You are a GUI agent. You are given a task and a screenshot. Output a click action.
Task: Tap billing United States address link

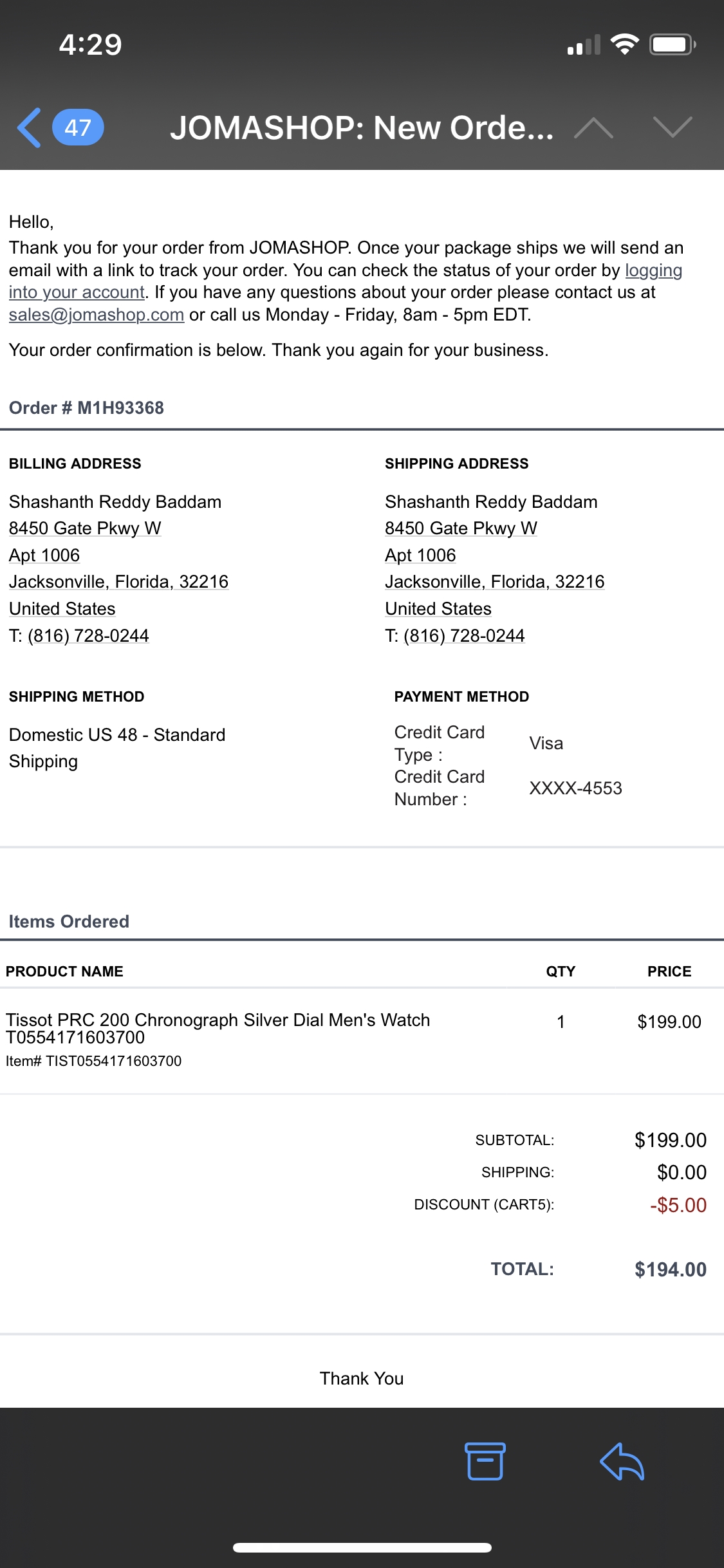point(62,609)
